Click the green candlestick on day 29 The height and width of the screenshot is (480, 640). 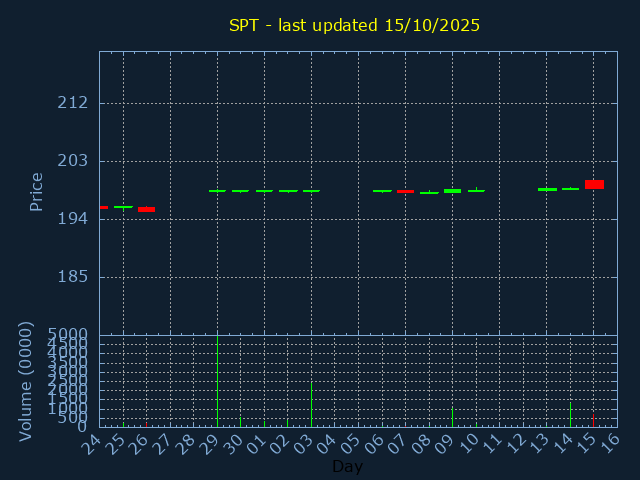click(x=217, y=191)
